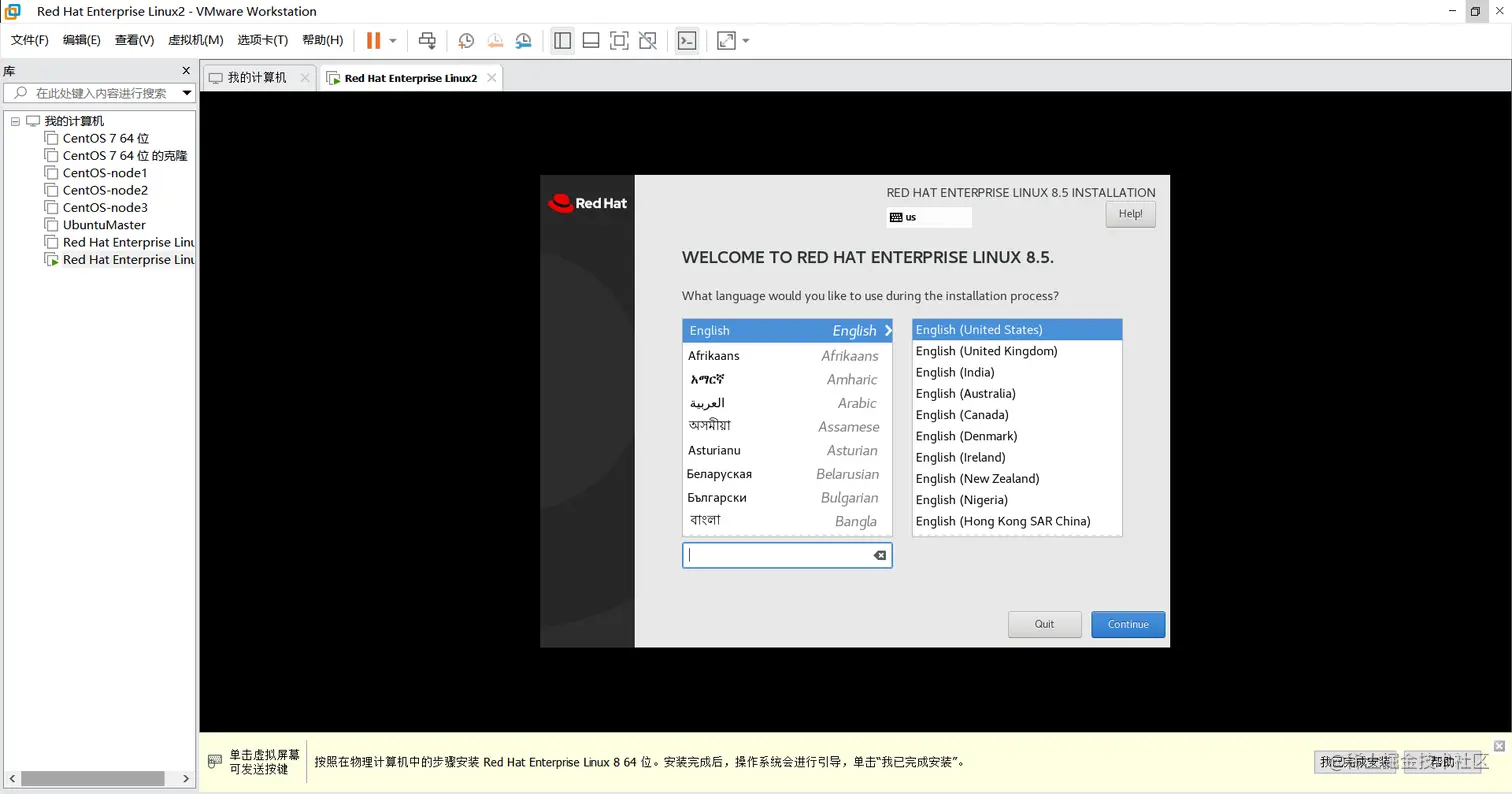Select the CentOS-node1 virtual machine
1512x794 pixels.
(104, 173)
